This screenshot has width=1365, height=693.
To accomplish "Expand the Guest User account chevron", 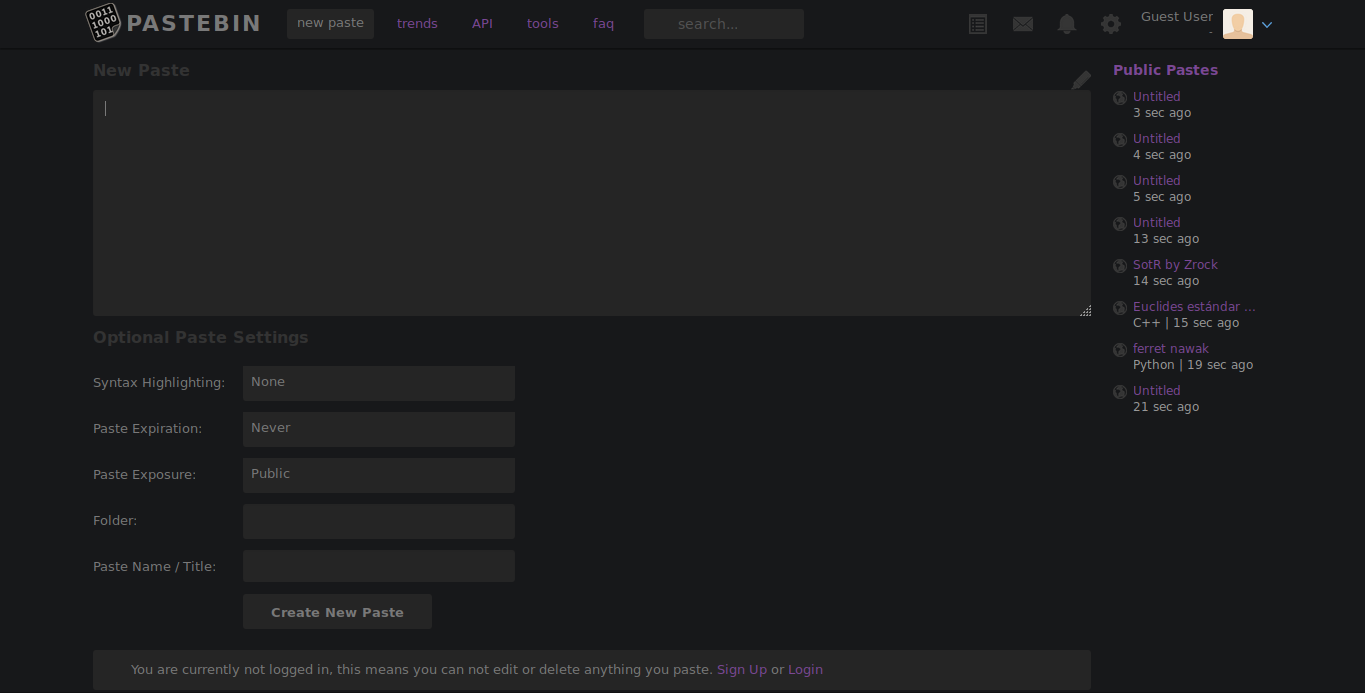I will 1266,25.
